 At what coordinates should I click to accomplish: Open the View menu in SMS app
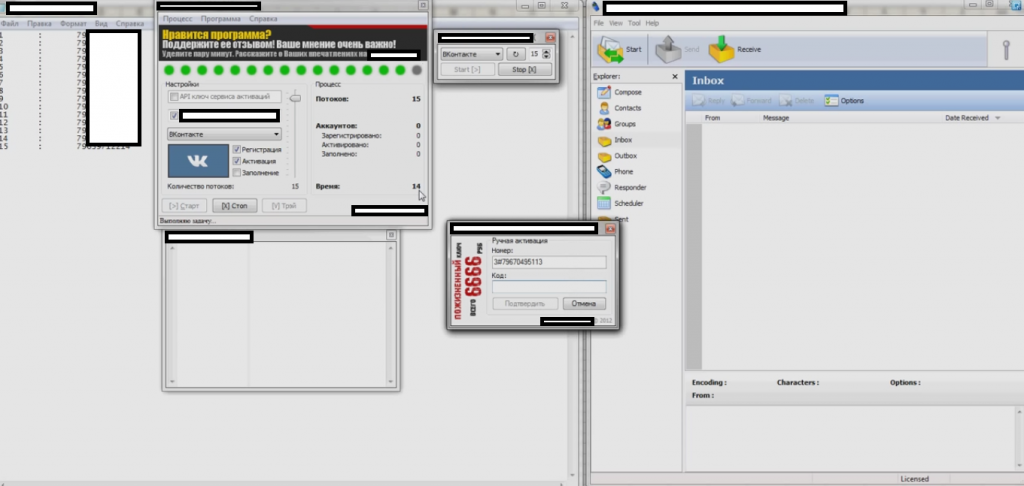click(616, 23)
